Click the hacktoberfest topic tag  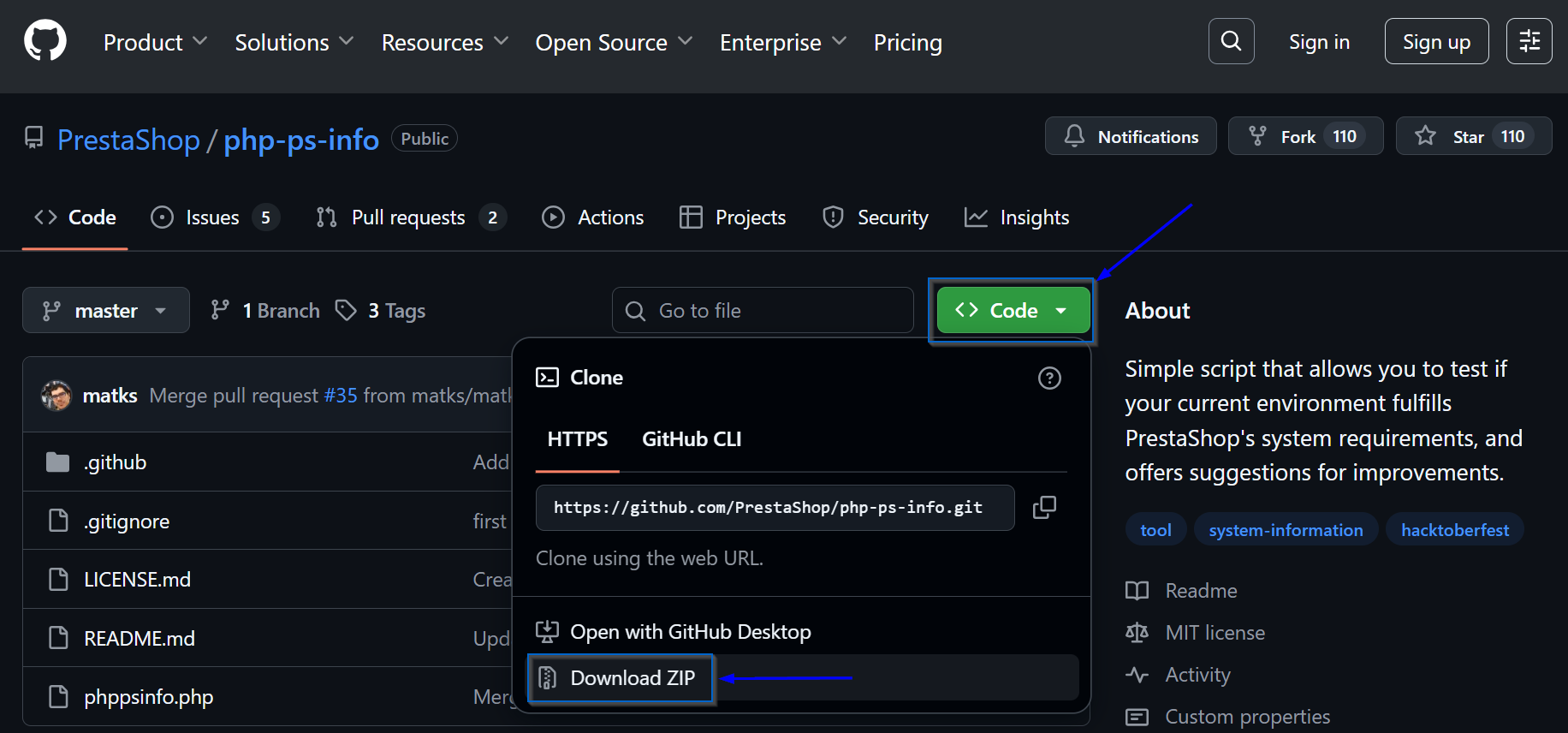(1454, 530)
